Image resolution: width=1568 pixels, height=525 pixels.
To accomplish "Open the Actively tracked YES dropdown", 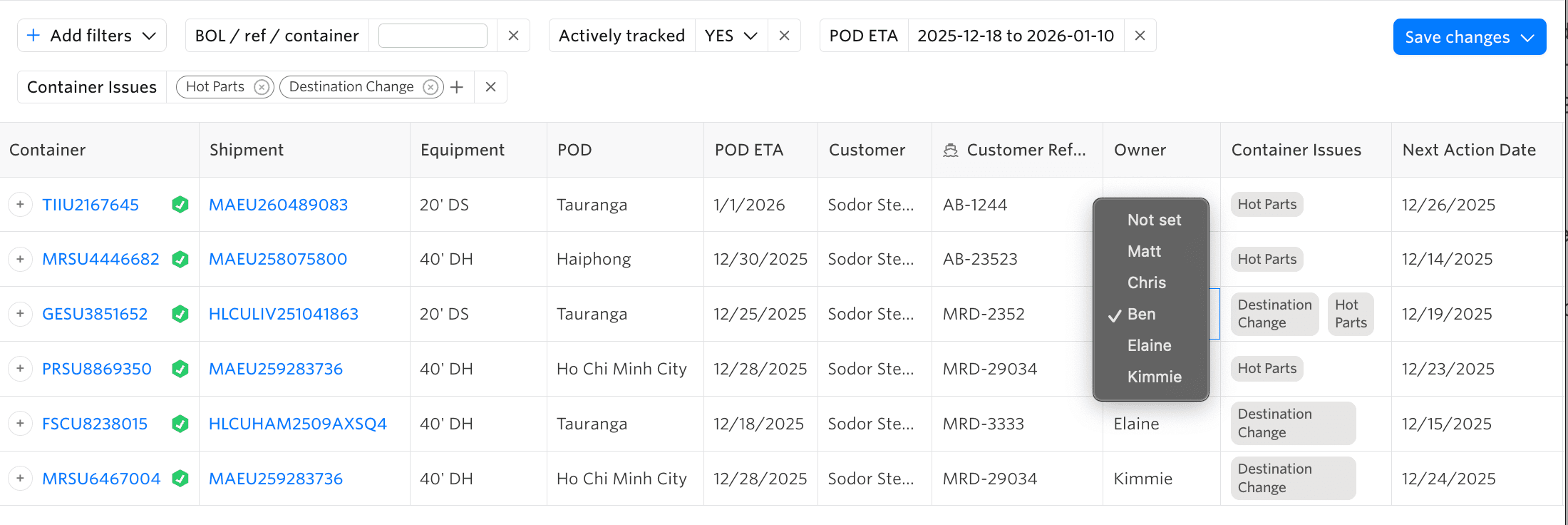I will (731, 36).
